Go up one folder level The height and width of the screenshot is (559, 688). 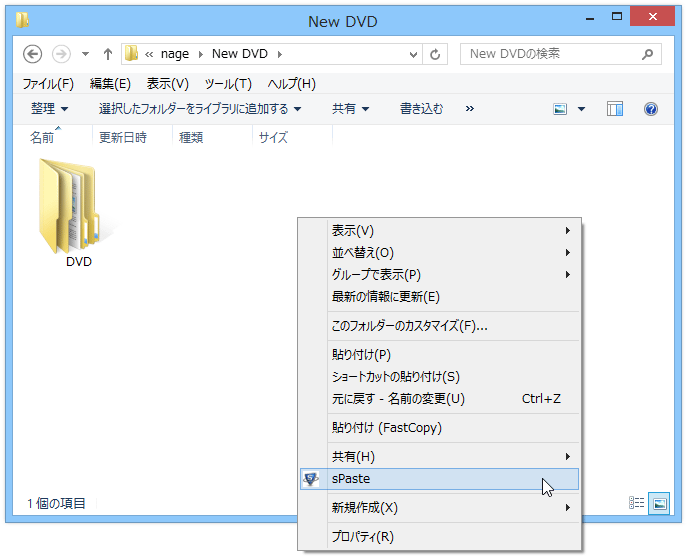coord(108,54)
